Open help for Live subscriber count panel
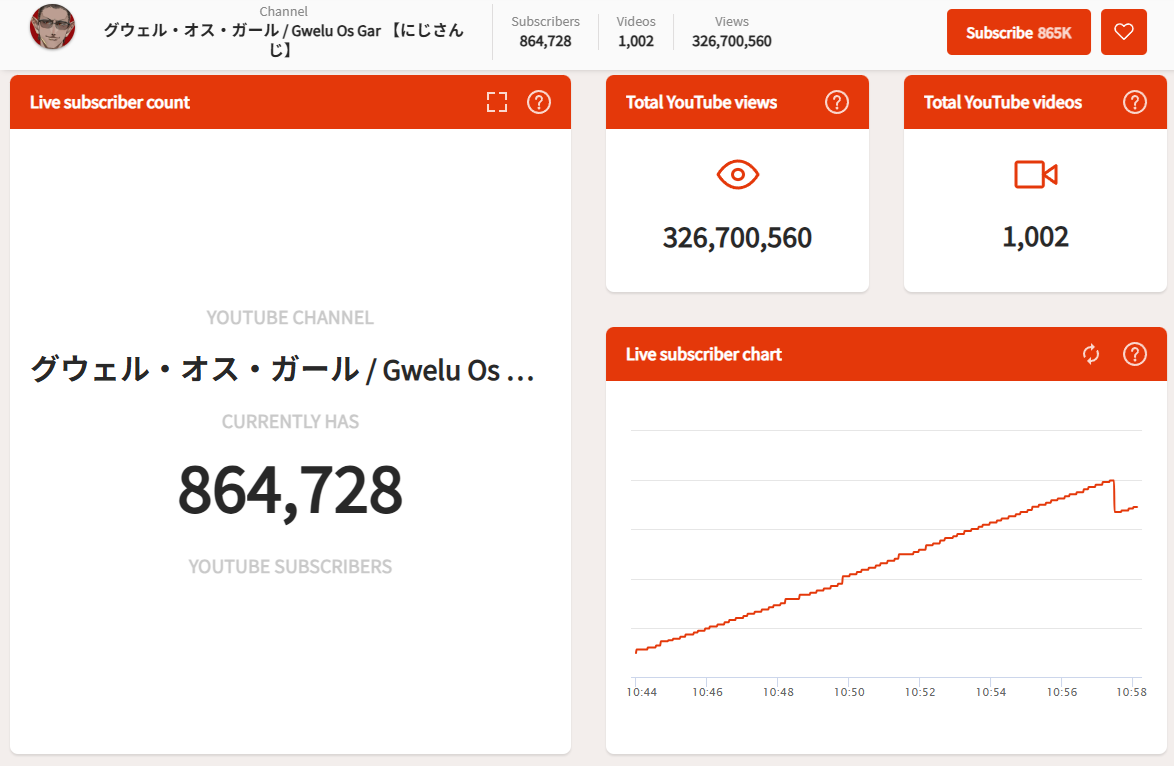1174x766 pixels. click(539, 102)
